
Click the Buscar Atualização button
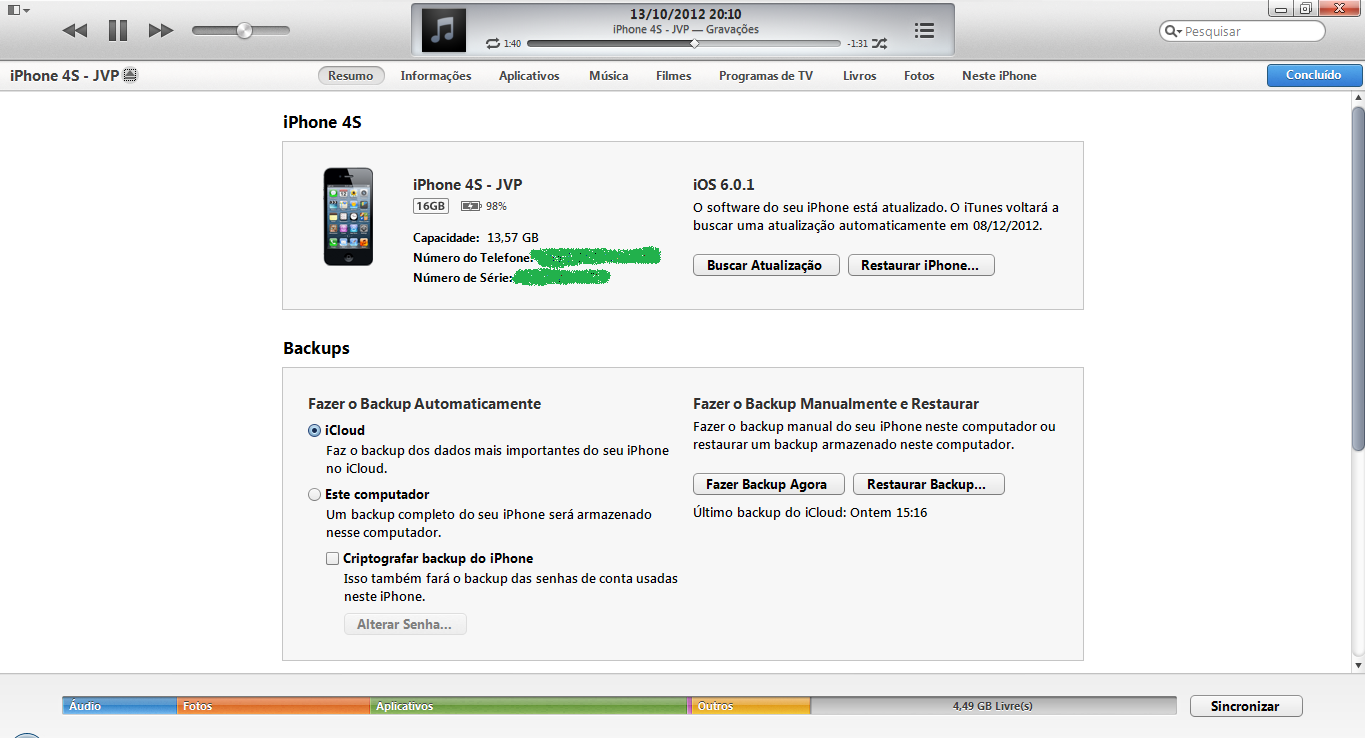[x=765, y=265]
